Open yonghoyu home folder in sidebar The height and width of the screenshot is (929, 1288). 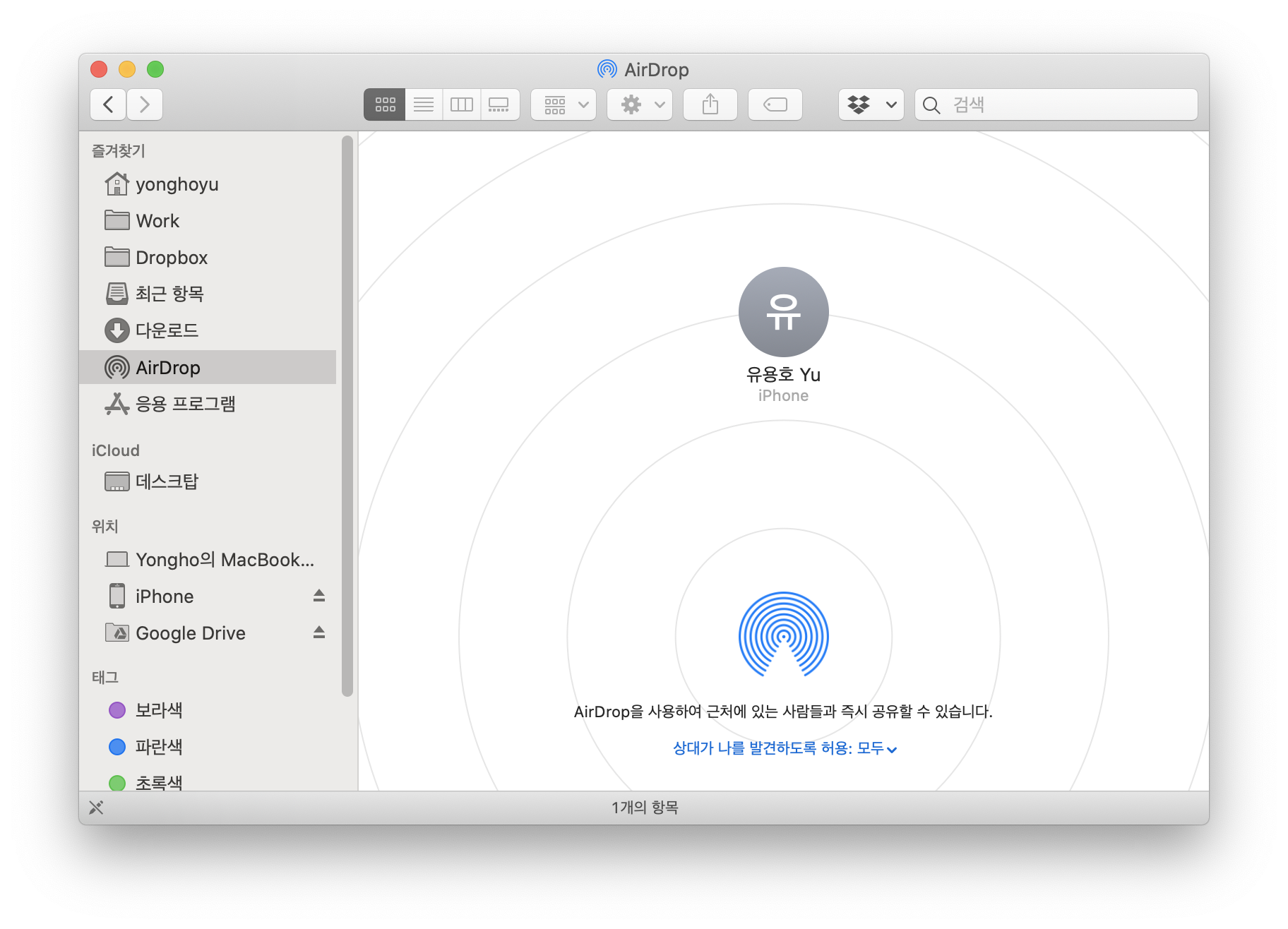pyautogui.click(x=208, y=184)
